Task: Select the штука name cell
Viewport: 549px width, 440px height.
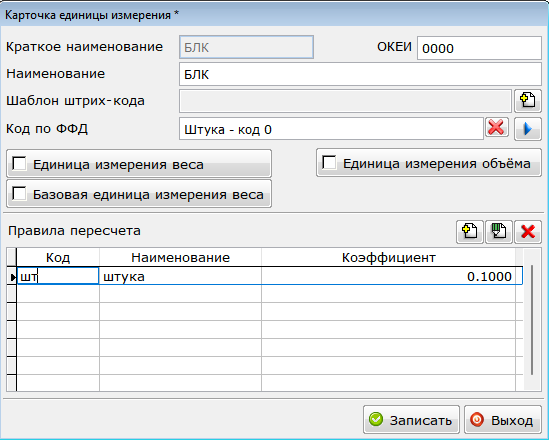Action: pyautogui.click(x=180, y=276)
